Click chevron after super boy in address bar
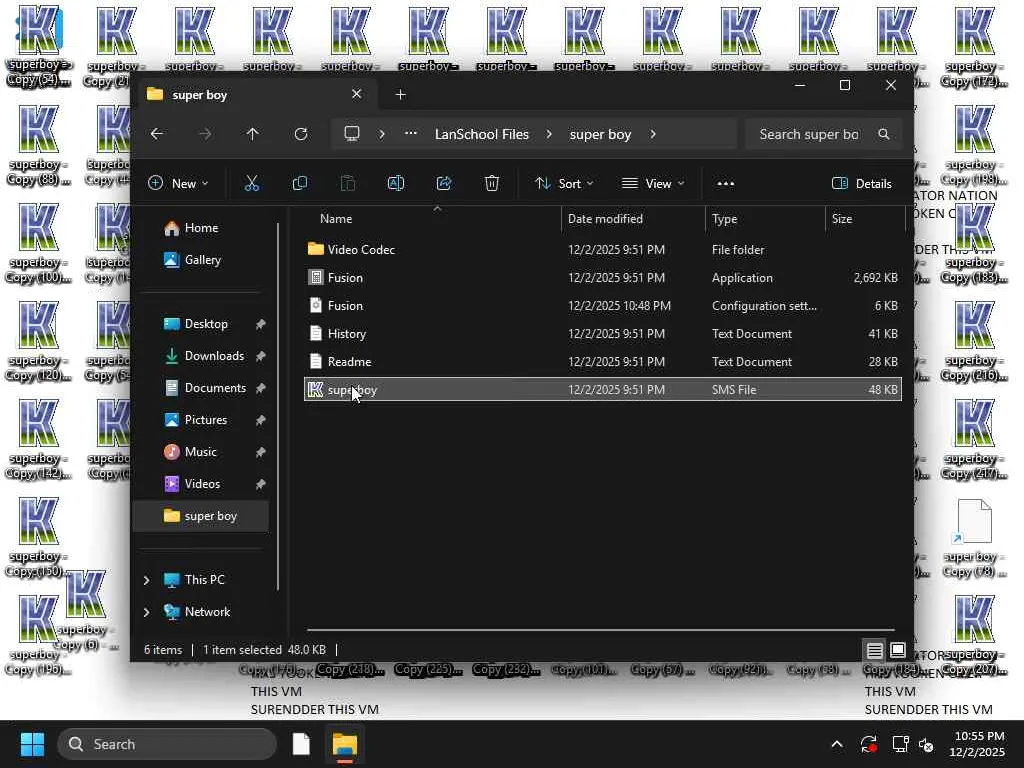This screenshot has height=768, width=1024. click(653, 134)
